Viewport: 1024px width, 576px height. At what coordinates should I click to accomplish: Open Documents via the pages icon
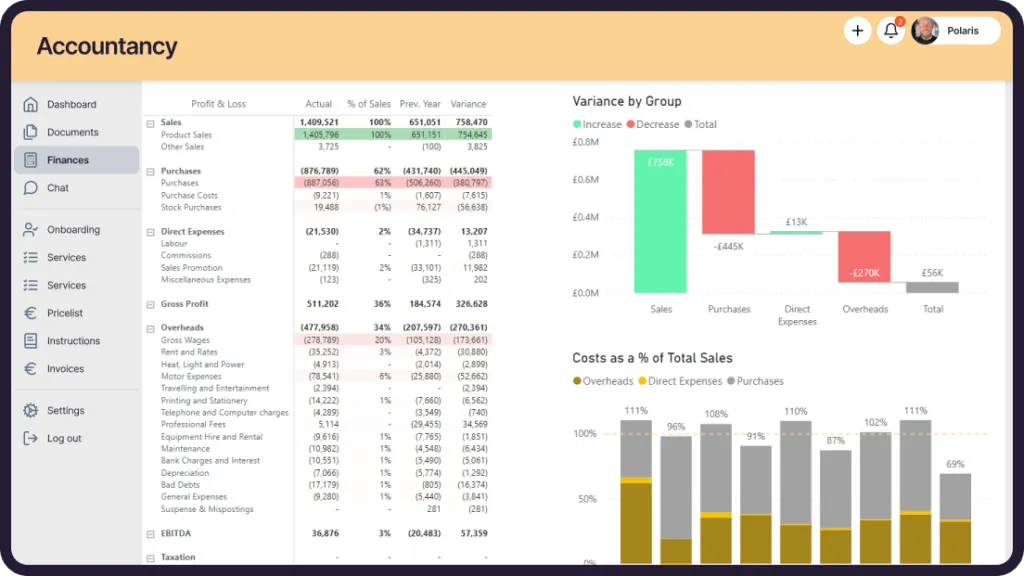click(34, 132)
